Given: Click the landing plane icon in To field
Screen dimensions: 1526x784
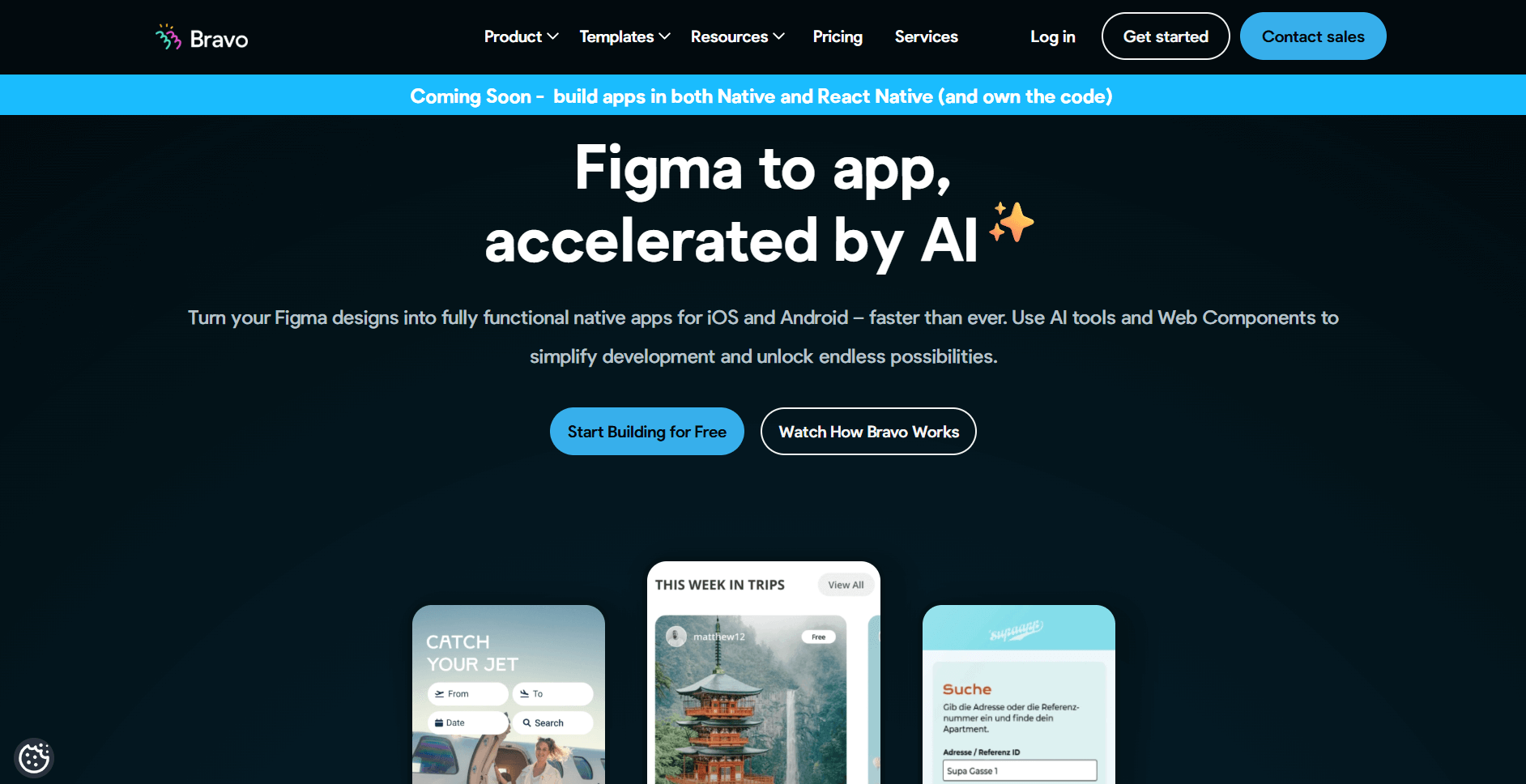Looking at the screenshot, I should [x=525, y=694].
